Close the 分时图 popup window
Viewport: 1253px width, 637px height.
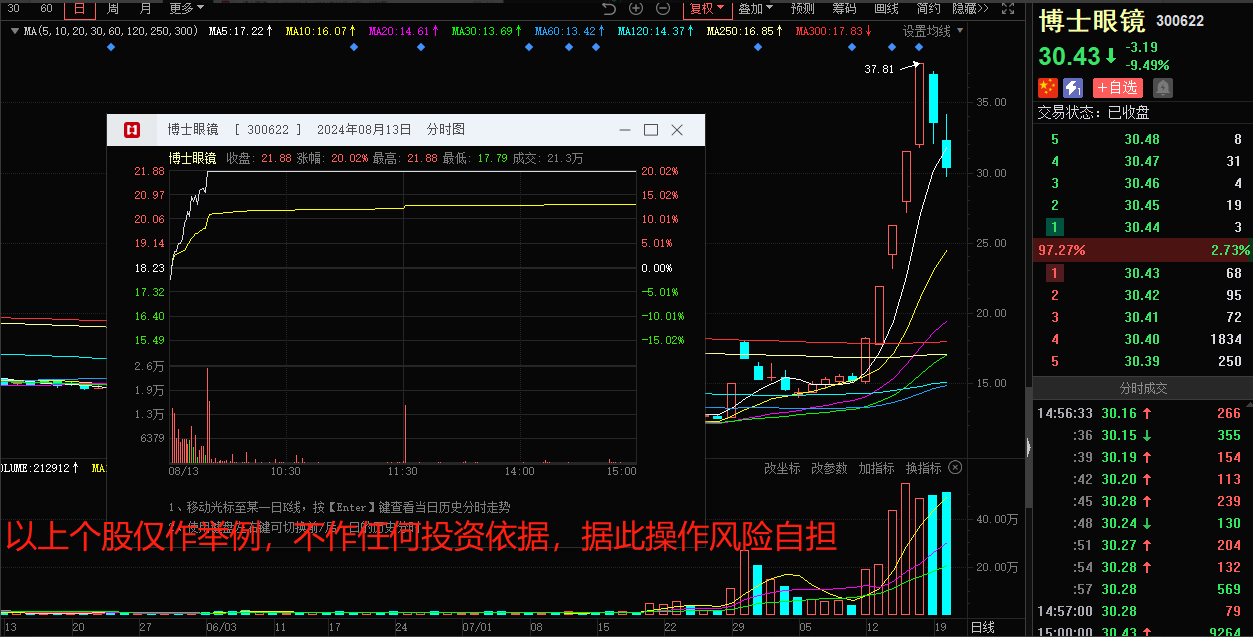677,130
